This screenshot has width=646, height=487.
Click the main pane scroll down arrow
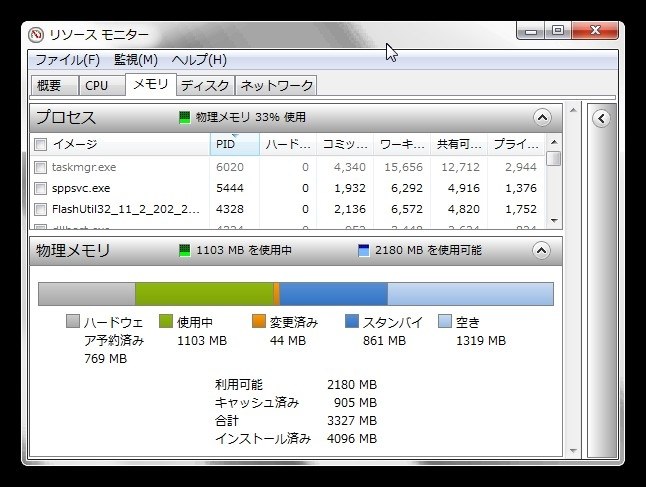tap(573, 451)
